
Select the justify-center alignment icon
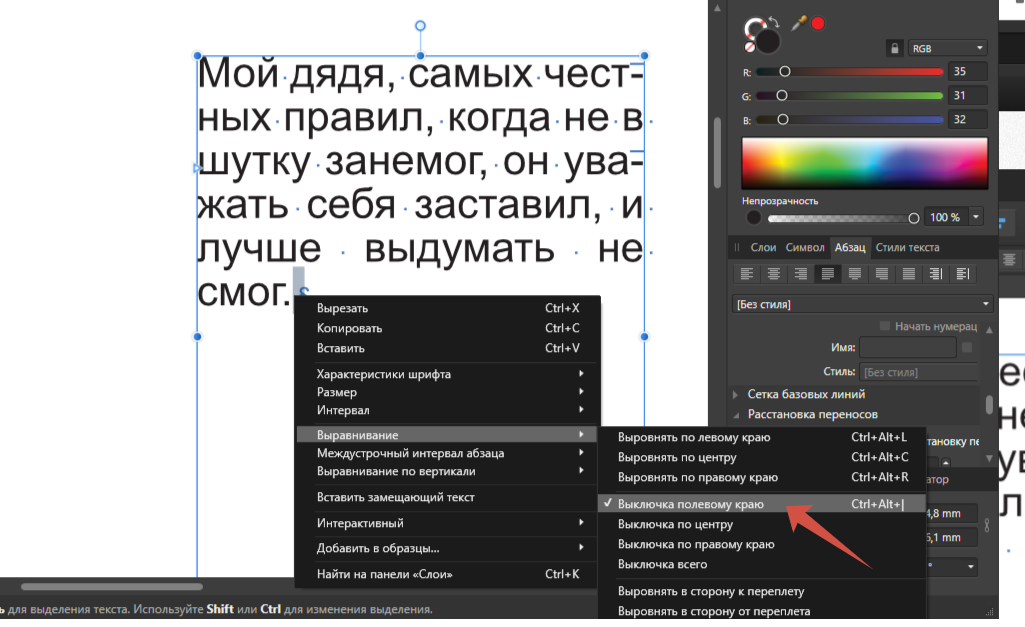pos(853,273)
